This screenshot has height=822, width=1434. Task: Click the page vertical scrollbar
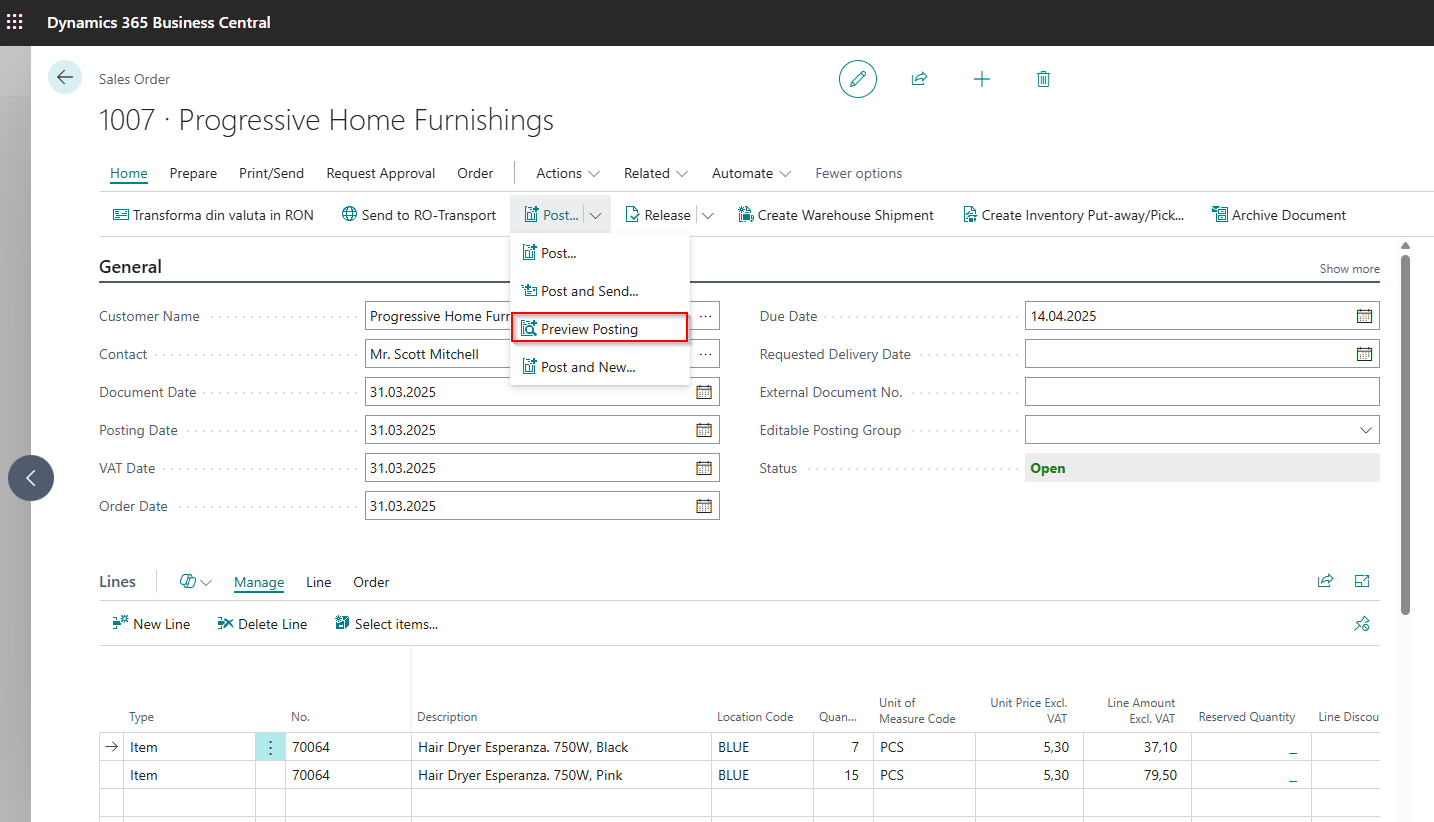click(x=1406, y=434)
